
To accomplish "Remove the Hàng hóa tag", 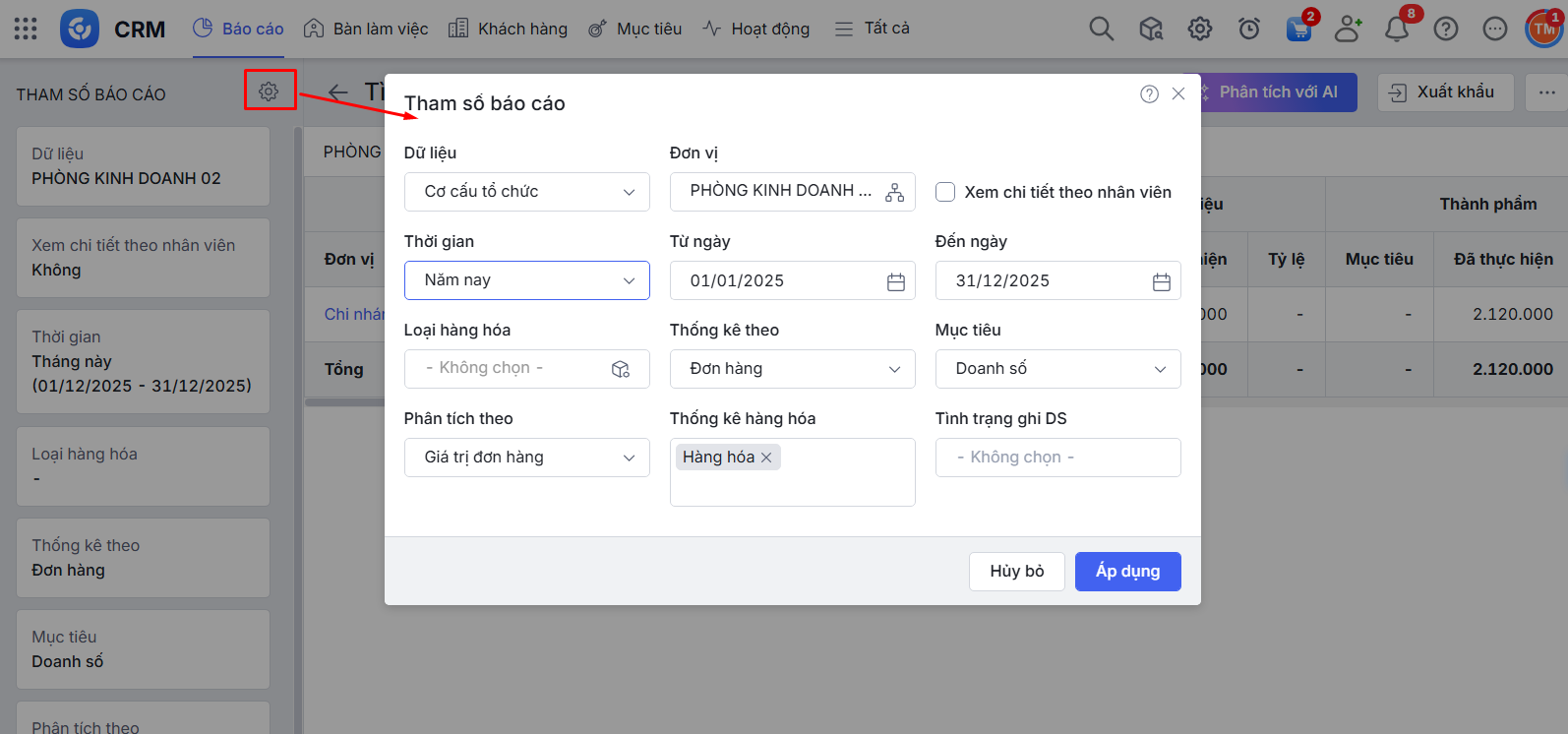I will click(766, 458).
